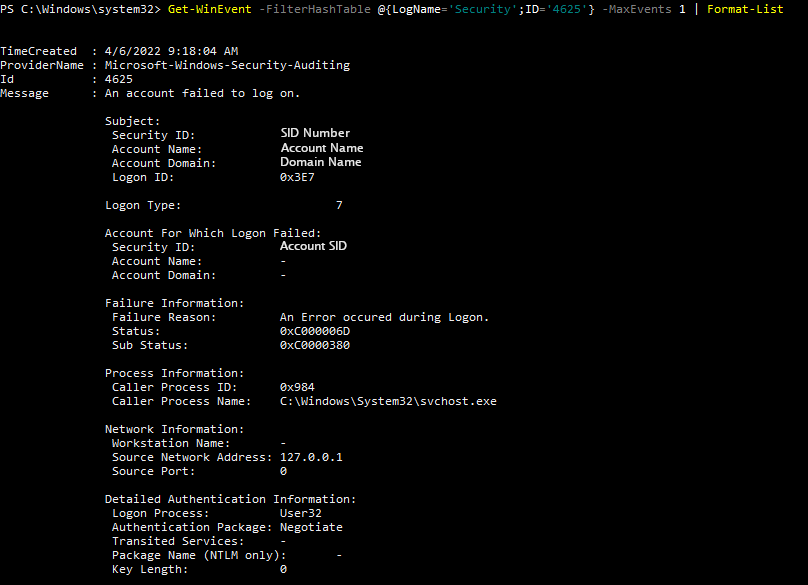Click the Source Port value 0
Viewport: 808px width, 585px height.
(x=283, y=471)
